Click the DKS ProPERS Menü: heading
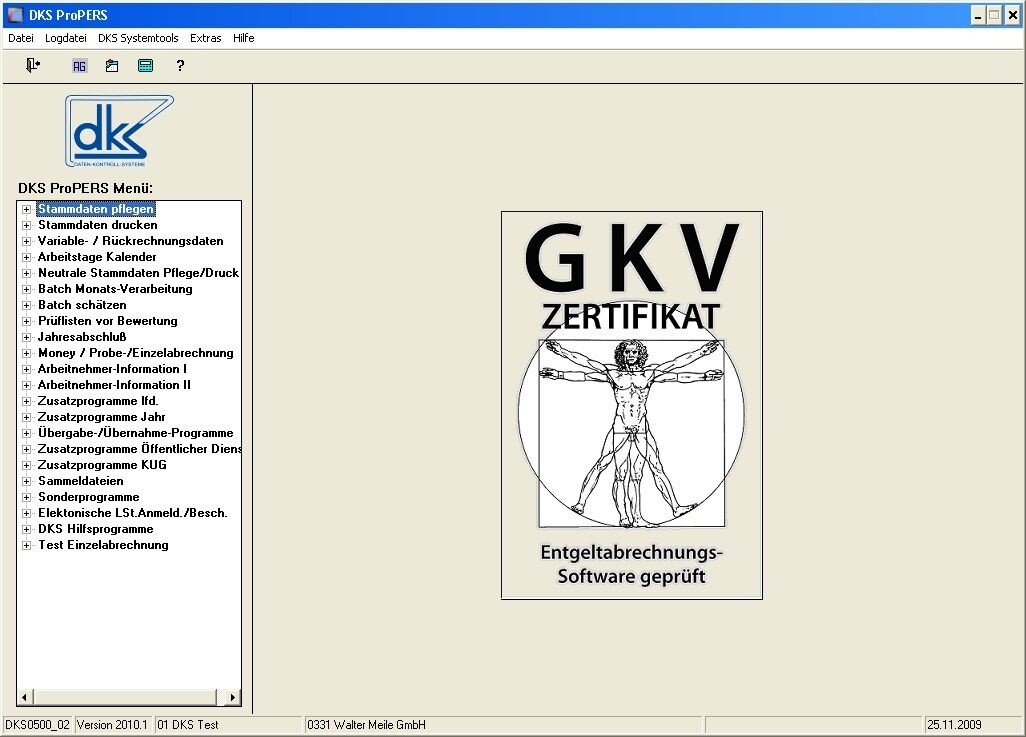 (85, 189)
